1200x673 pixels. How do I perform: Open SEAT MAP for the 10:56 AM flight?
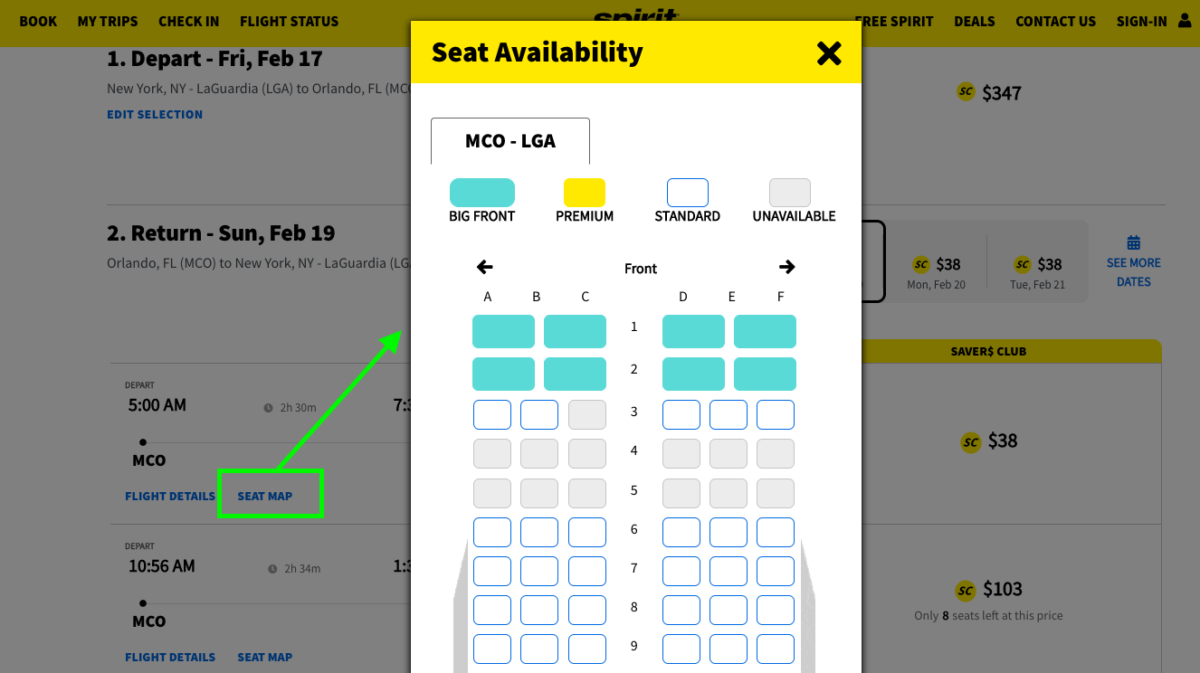(264, 657)
